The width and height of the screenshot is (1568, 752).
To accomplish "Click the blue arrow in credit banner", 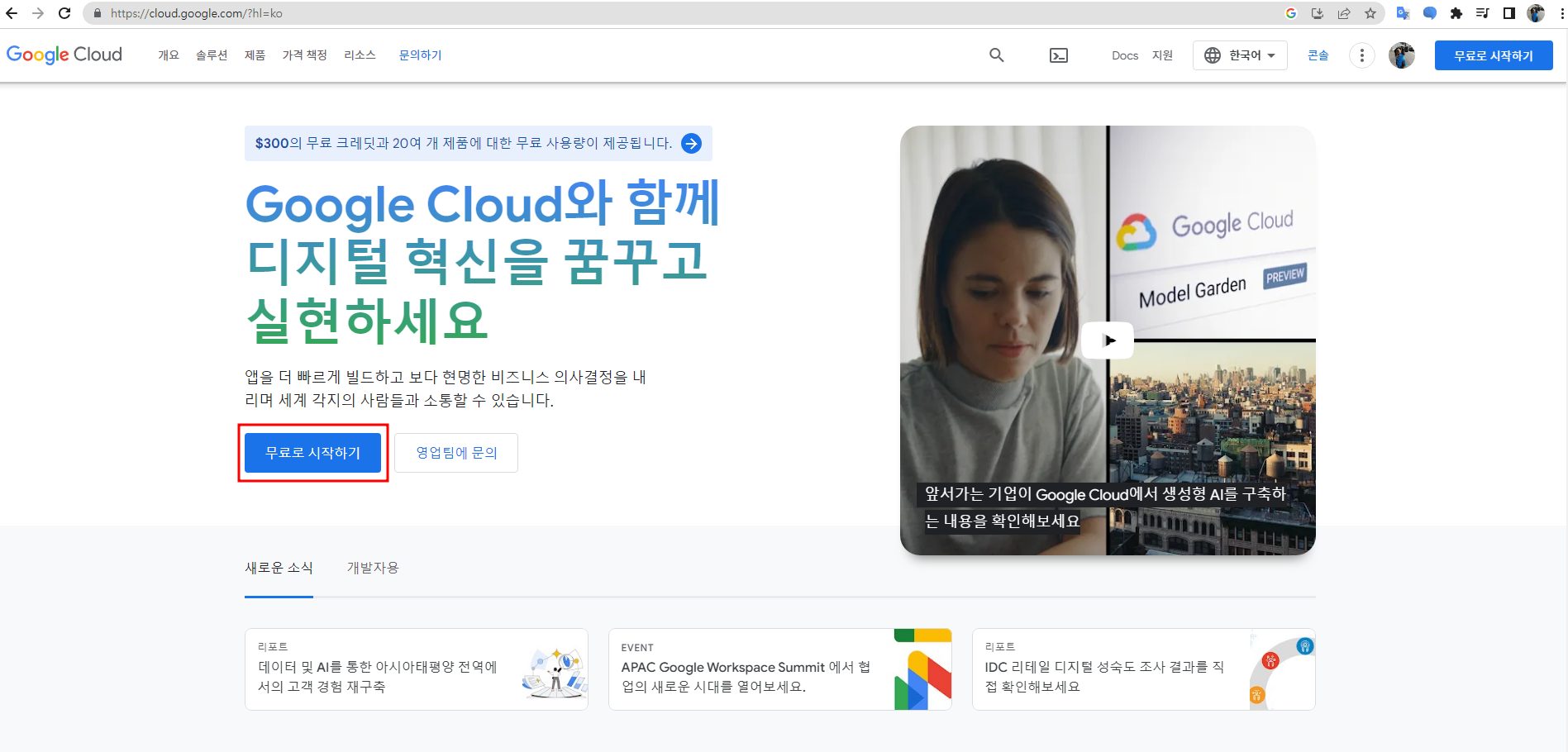I will [x=691, y=144].
